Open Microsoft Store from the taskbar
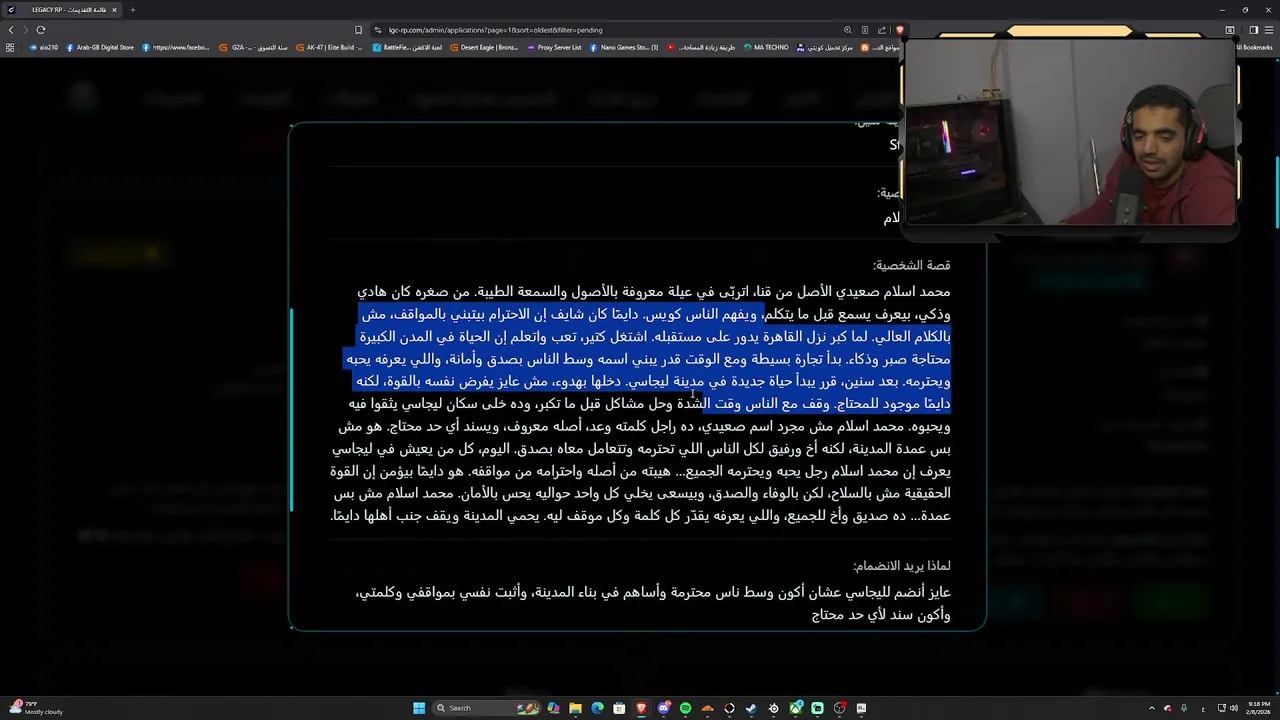1280x720 pixels. pyautogui.click(x=619, y=708)
